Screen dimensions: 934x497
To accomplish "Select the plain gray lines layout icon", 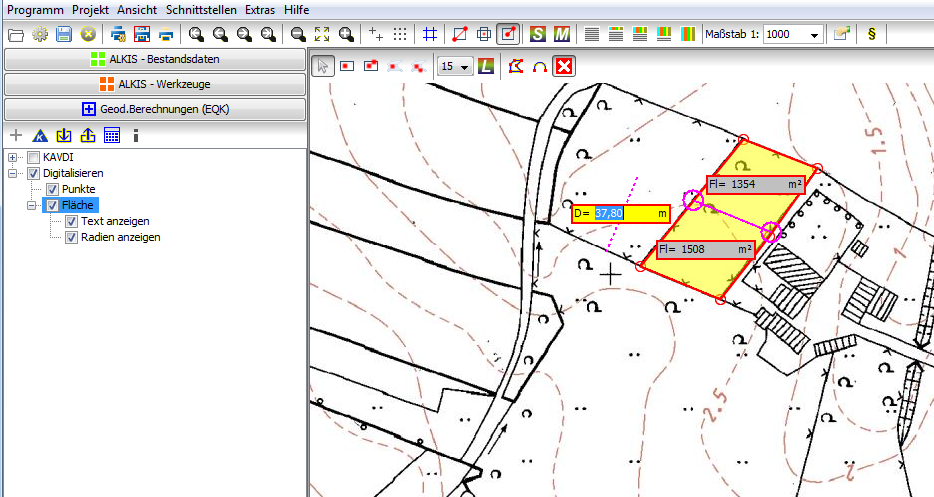I will pyautogui.click(x=591, y=35).
